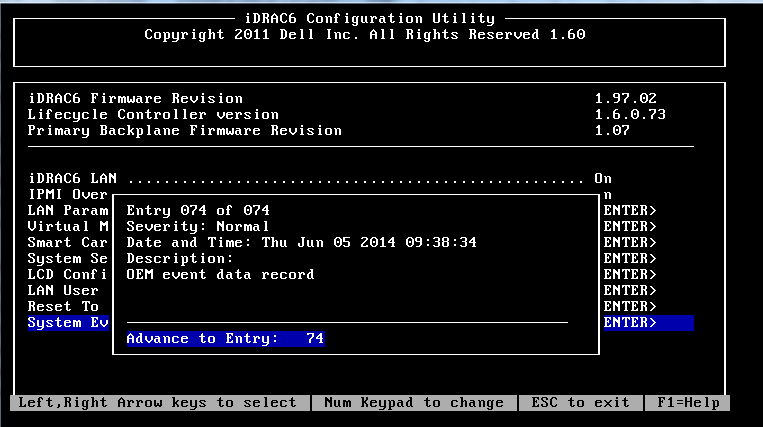Click Lifecycle version value 1.6.0.73

pyautogui.click(x=630, y=115)
